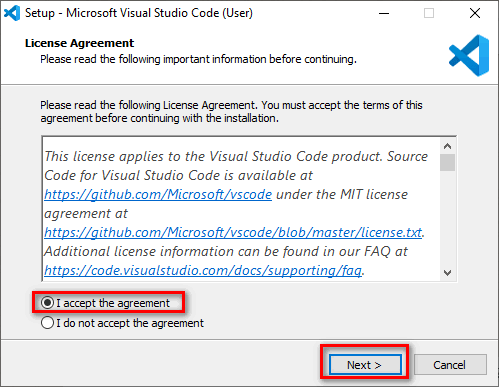This screenshot has width=499, height=387.
Task: Select "I do not accept the agreement"
Action: coord(47,323)
